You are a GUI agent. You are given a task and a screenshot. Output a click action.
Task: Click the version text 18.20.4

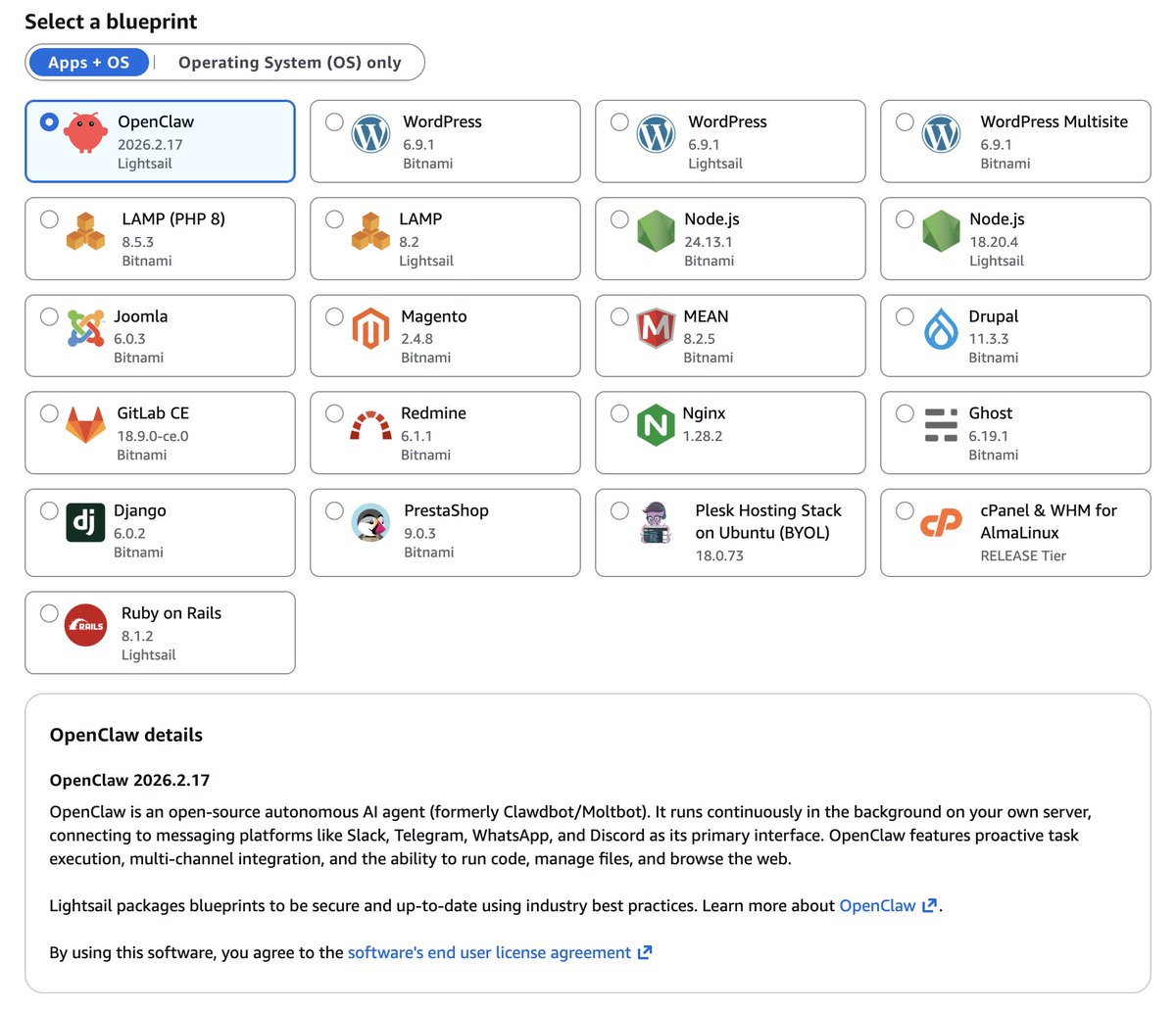[994, 241]
